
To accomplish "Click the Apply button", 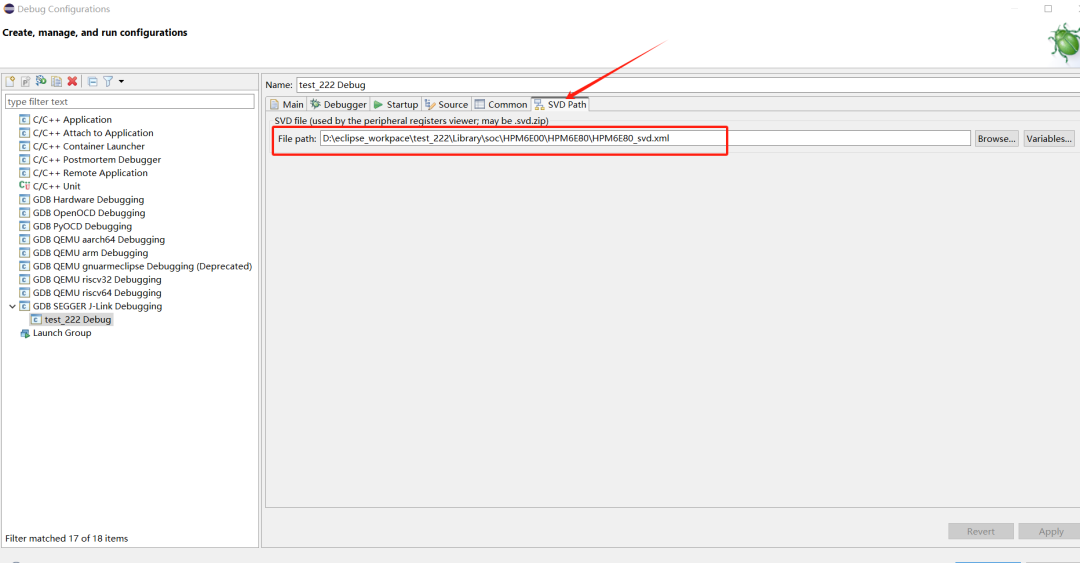I will tap(1050, 531).
